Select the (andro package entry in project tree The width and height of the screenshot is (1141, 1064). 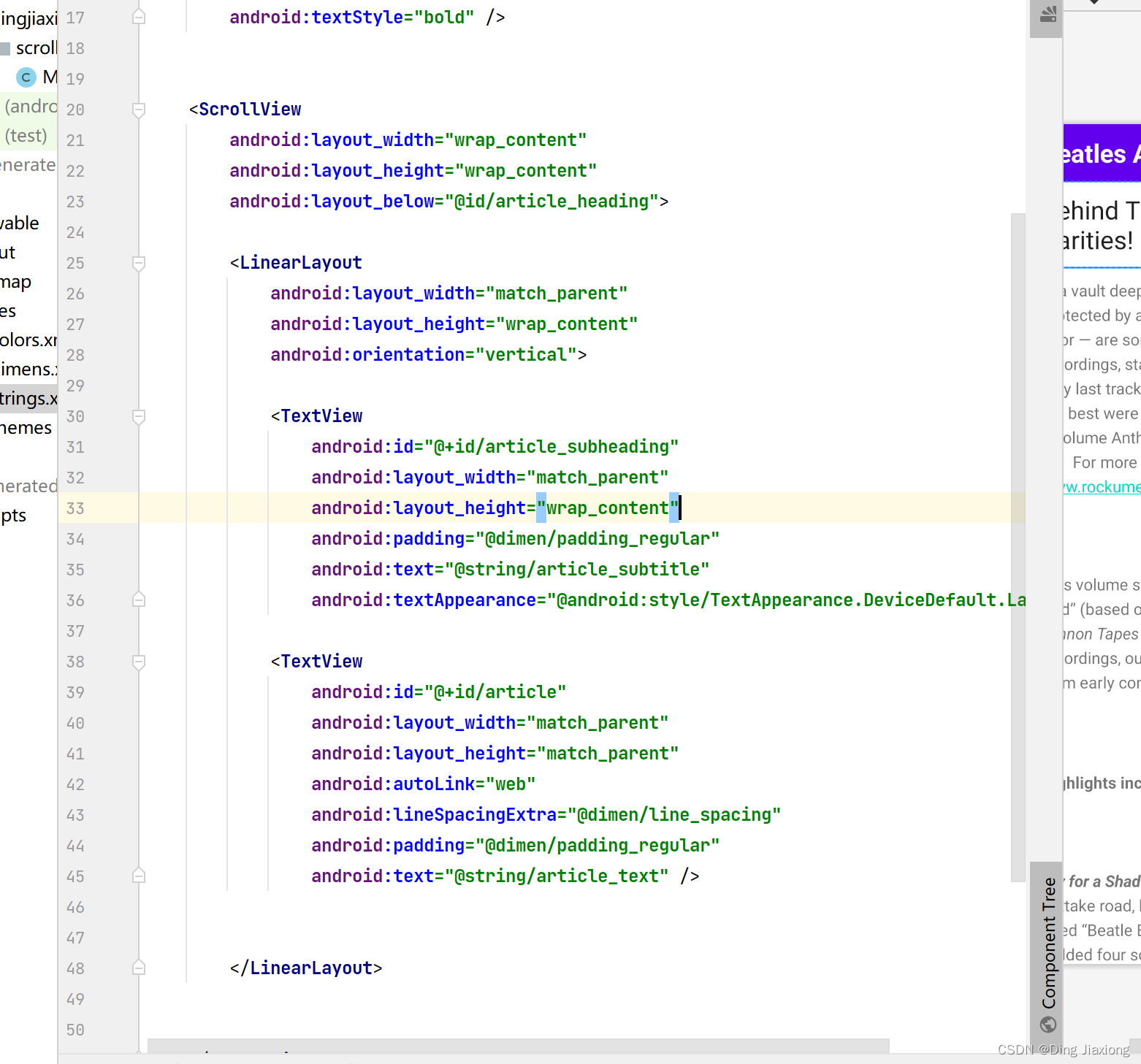tap(31, 107)
